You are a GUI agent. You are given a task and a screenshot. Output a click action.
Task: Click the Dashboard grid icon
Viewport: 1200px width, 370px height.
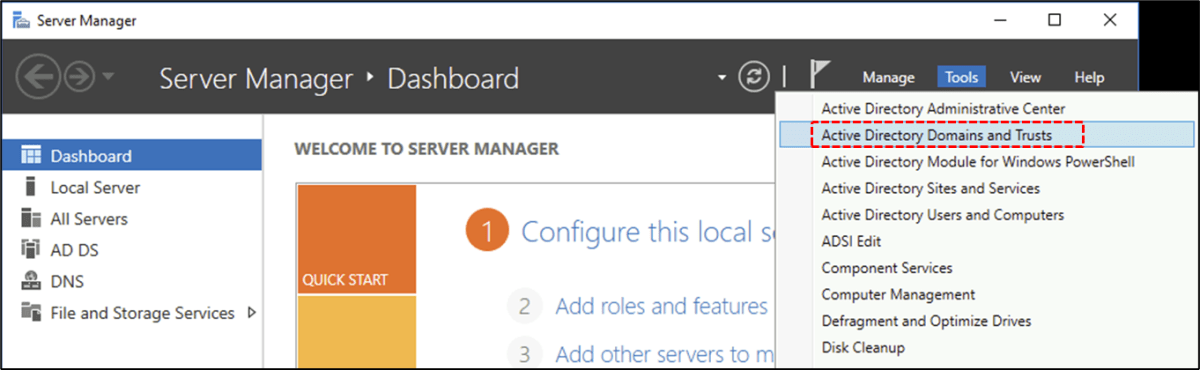(x=31, y=156)
